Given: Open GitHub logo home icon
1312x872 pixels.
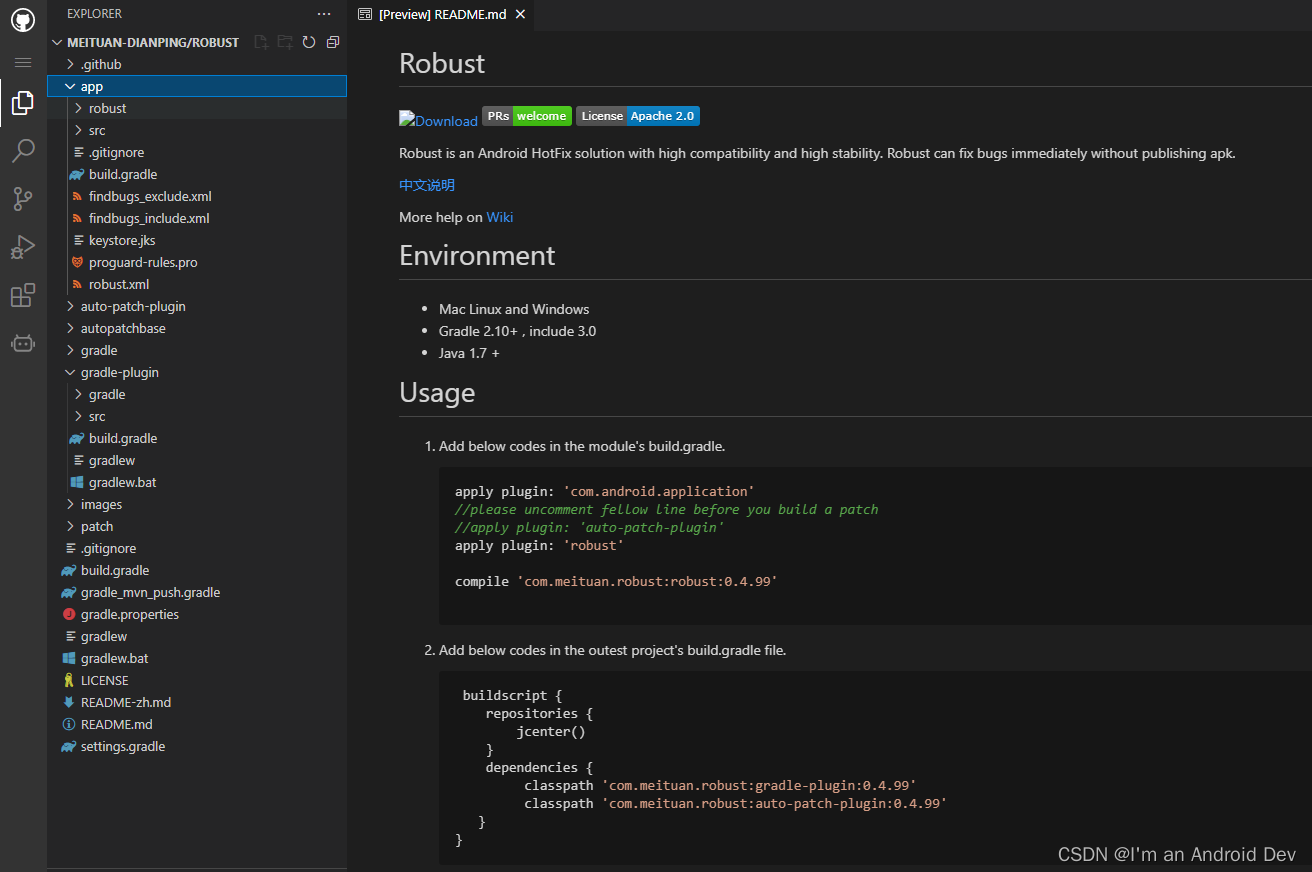Looking at the screenshot, I should point(22,20).
